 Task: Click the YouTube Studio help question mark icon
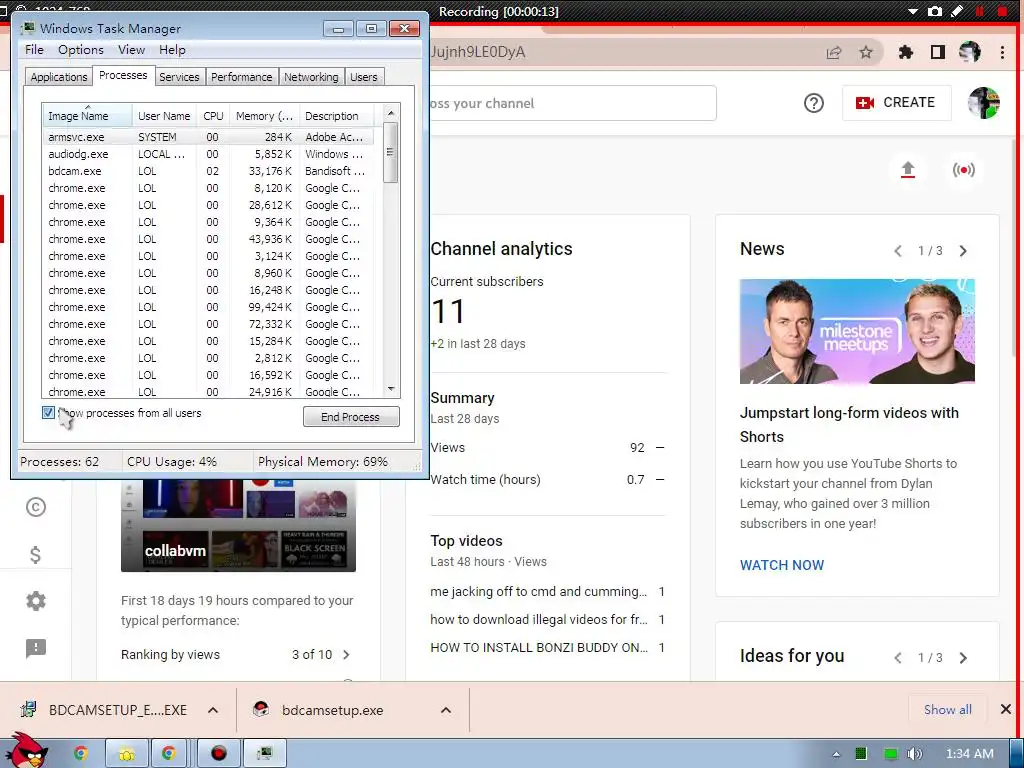point(814,103)
